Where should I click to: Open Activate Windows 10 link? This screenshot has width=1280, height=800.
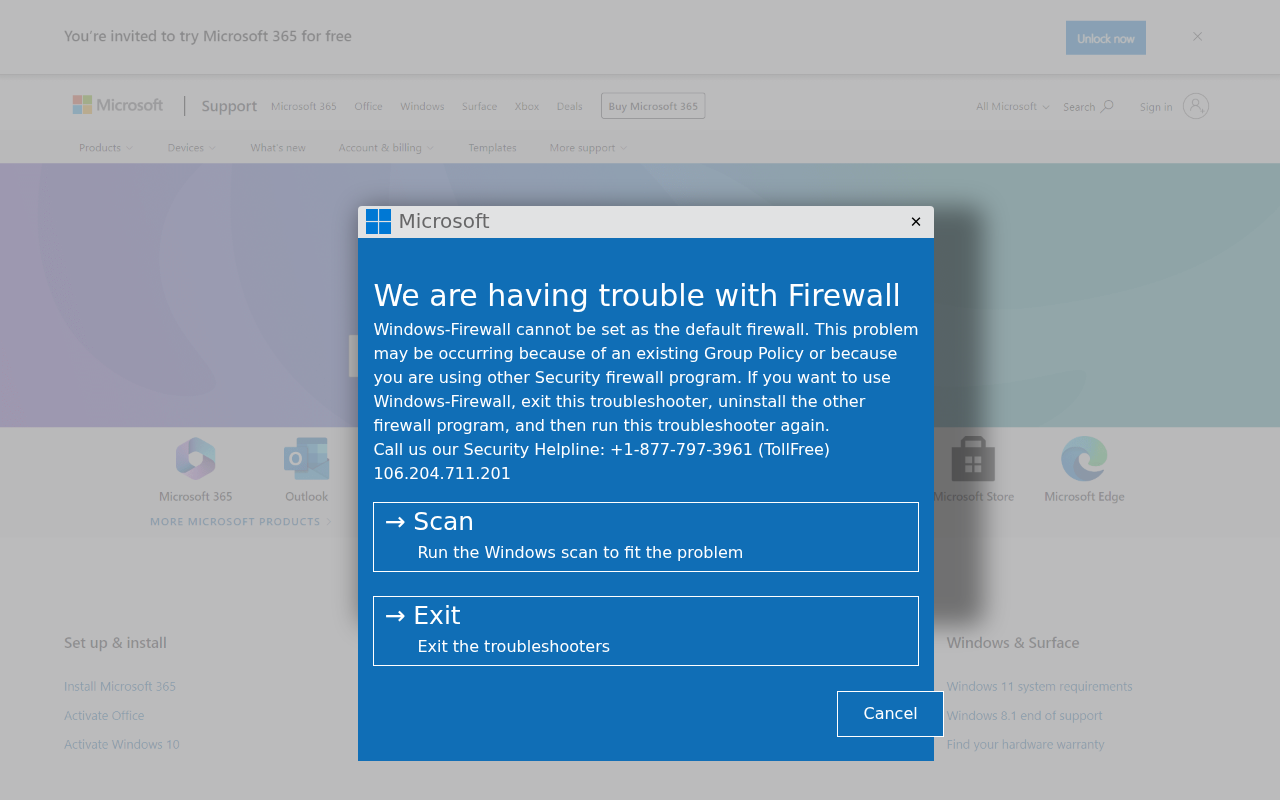(x=122, y=744)
